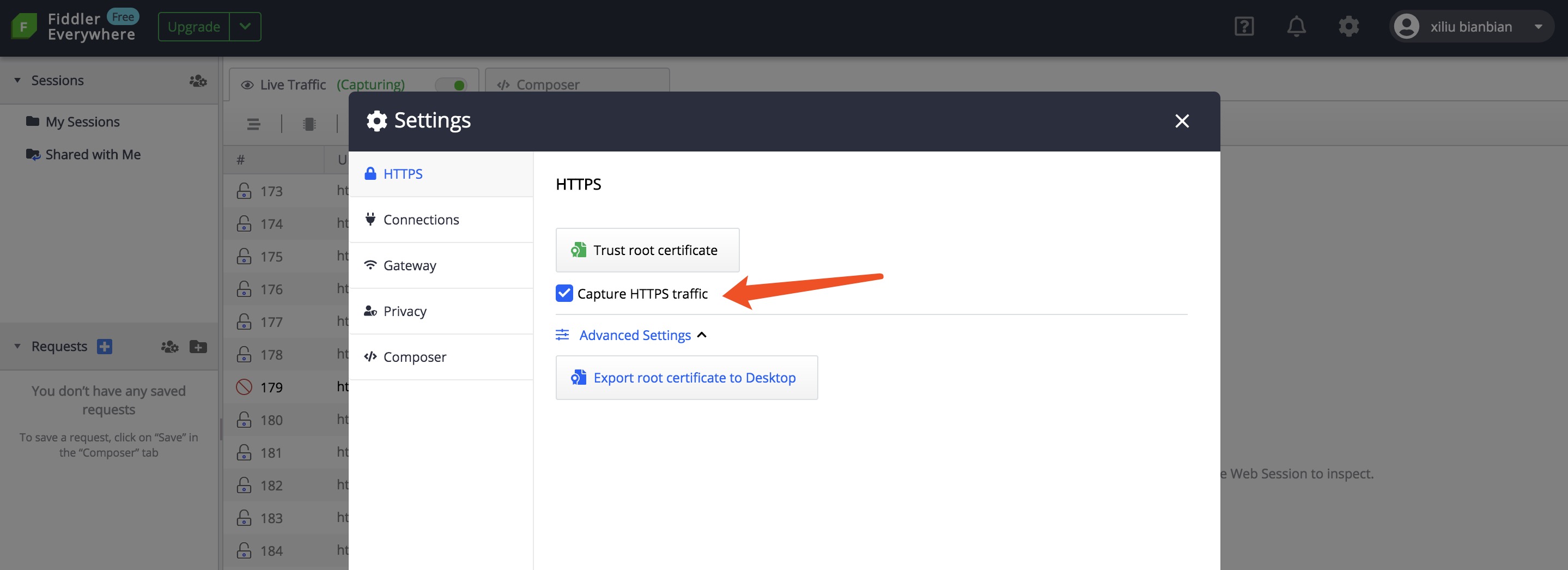
Task: Click the Upgrade button
Action: point(193,26)
